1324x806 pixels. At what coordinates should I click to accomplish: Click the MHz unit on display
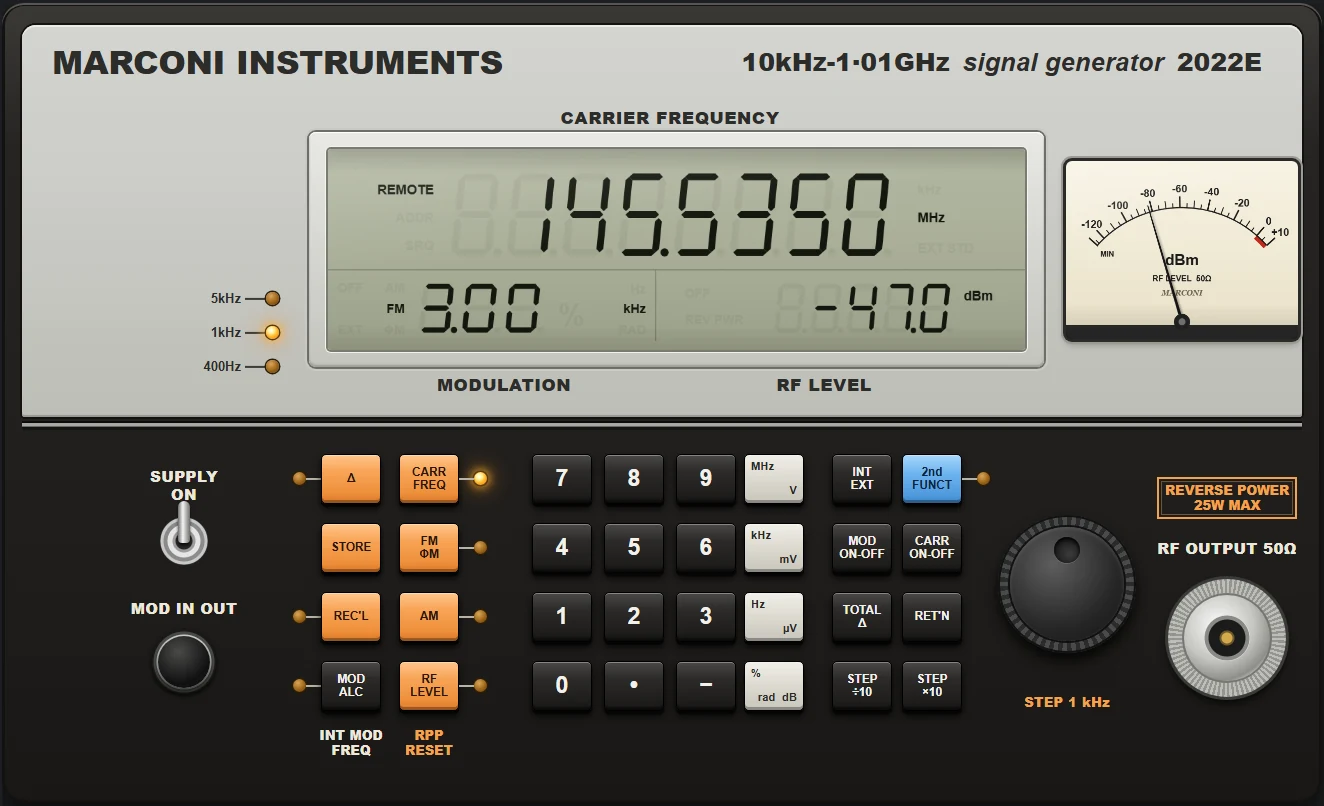coord(931,217)
